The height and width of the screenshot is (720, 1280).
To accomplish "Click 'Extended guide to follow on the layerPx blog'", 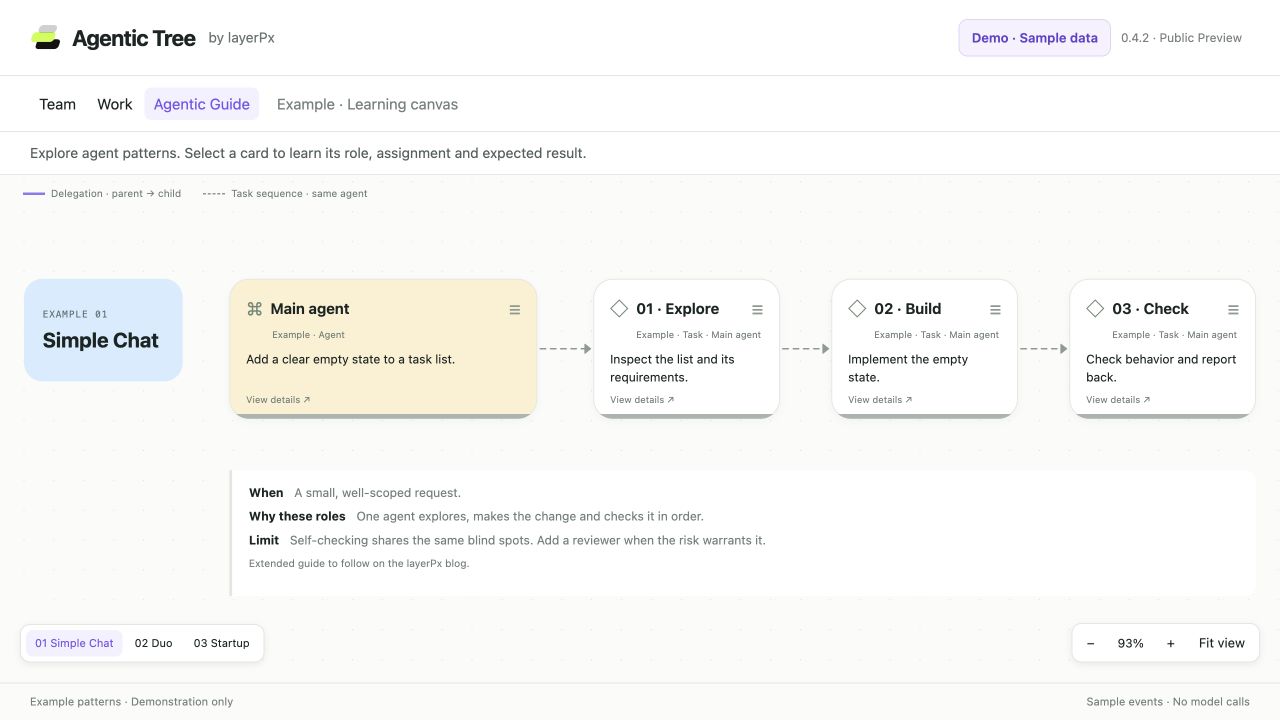I will pos(359,563).
